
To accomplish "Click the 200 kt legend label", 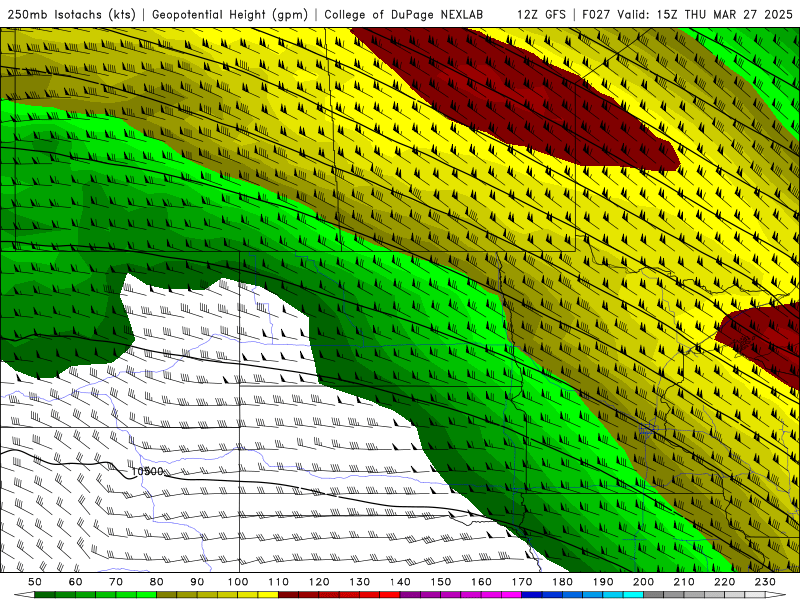I will [x=643, y=582].
